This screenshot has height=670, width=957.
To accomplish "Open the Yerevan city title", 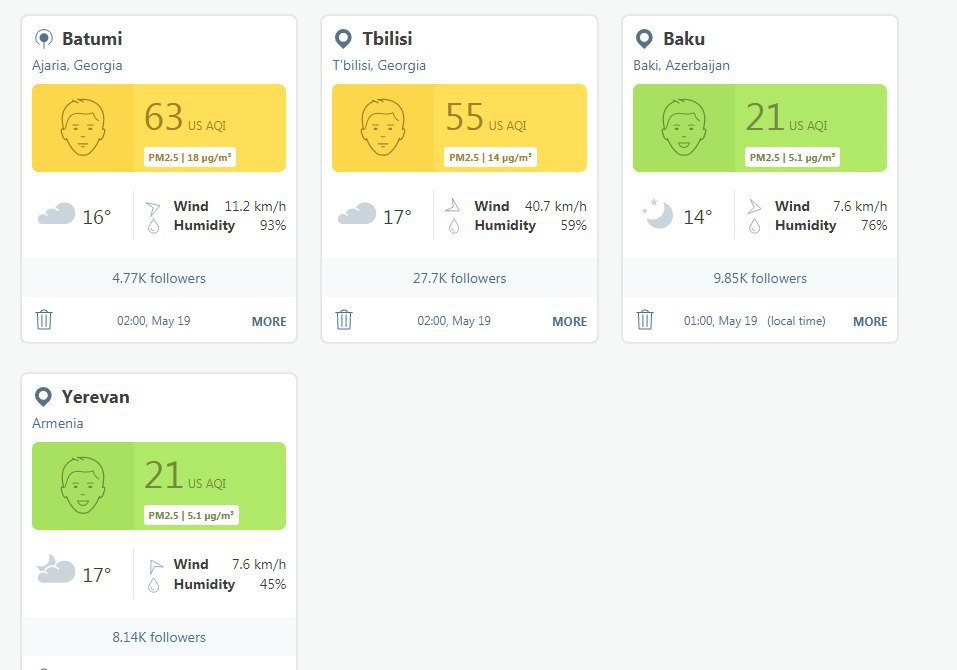I will pyautogui.click(x=95, y=397).
